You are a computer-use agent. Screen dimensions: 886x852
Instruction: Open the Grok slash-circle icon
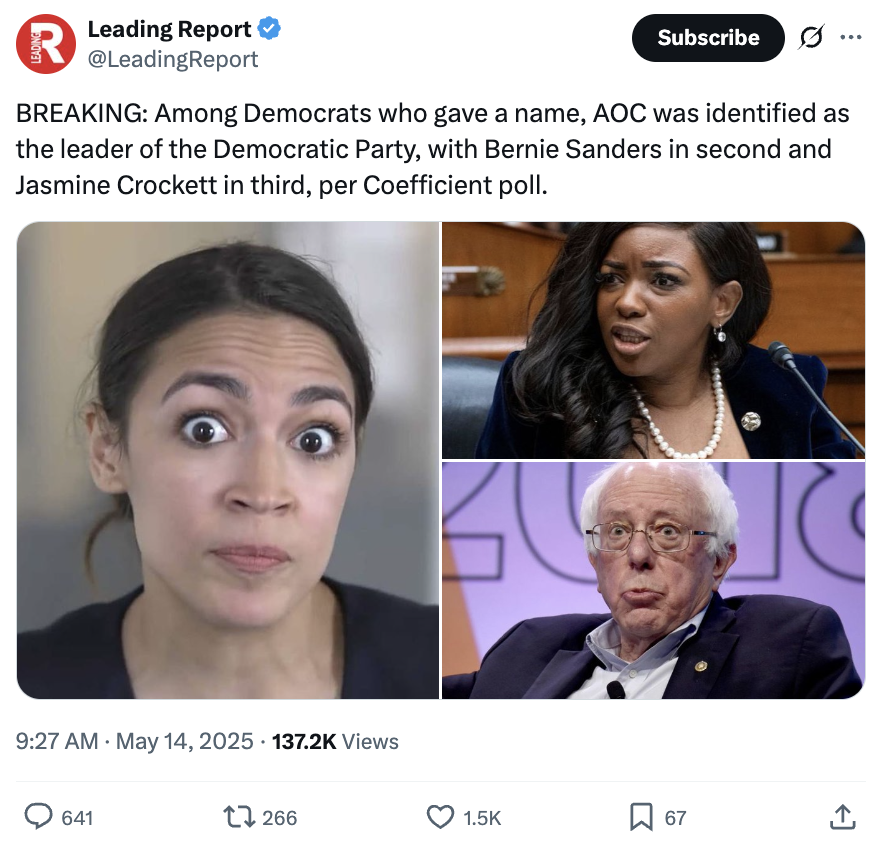click(x=811, y=38)
